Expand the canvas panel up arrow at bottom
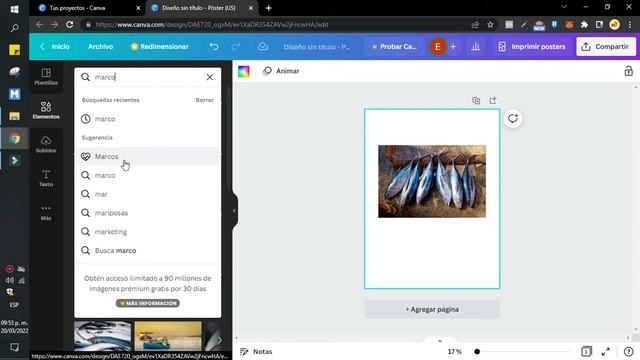Viewport: 640px width, 360px height. coord(440,340)
